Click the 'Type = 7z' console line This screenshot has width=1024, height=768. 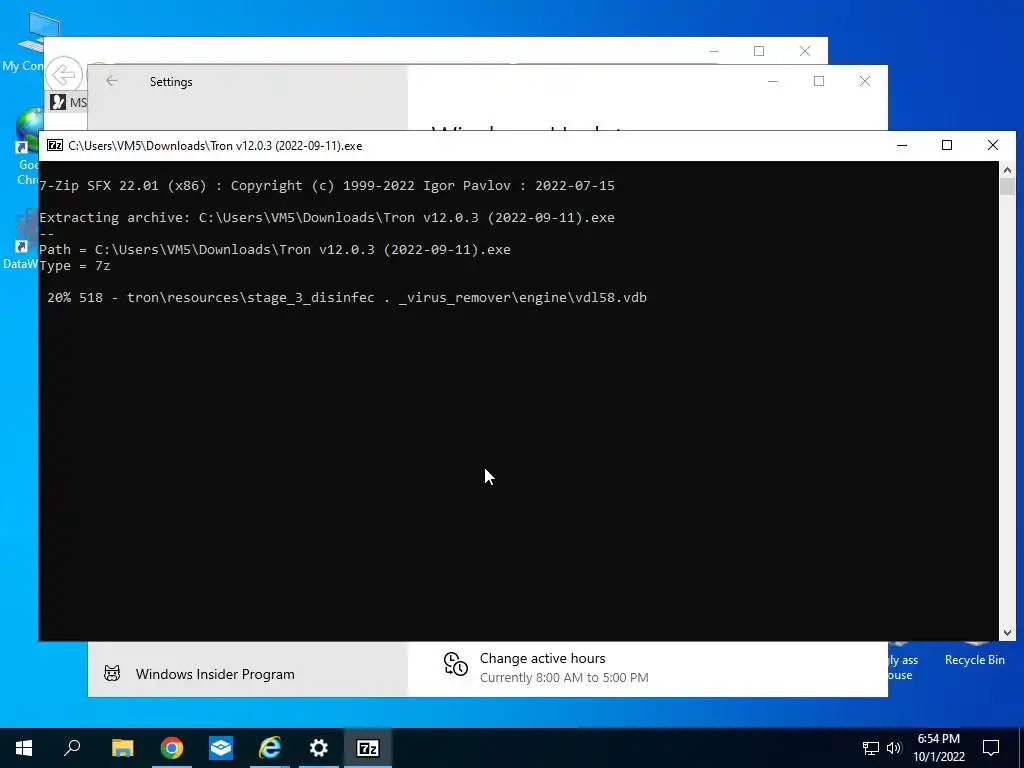point(74,266)
